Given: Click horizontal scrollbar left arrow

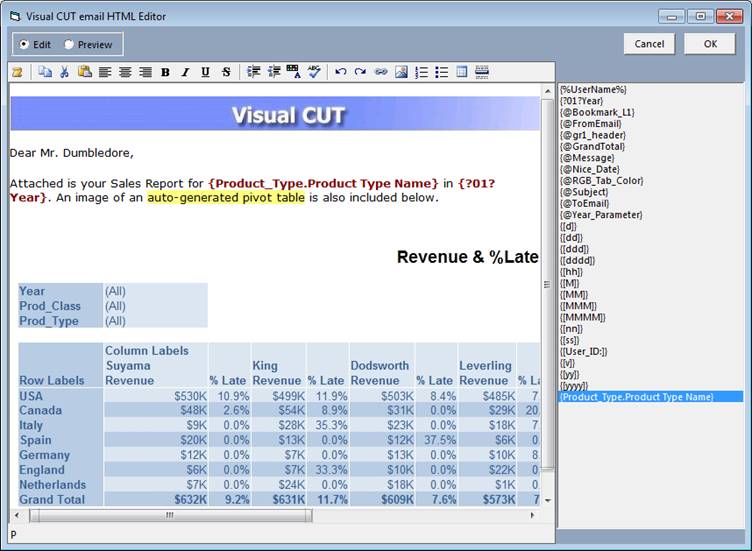Looking at the screenshot, I should (x=17, y=516).
